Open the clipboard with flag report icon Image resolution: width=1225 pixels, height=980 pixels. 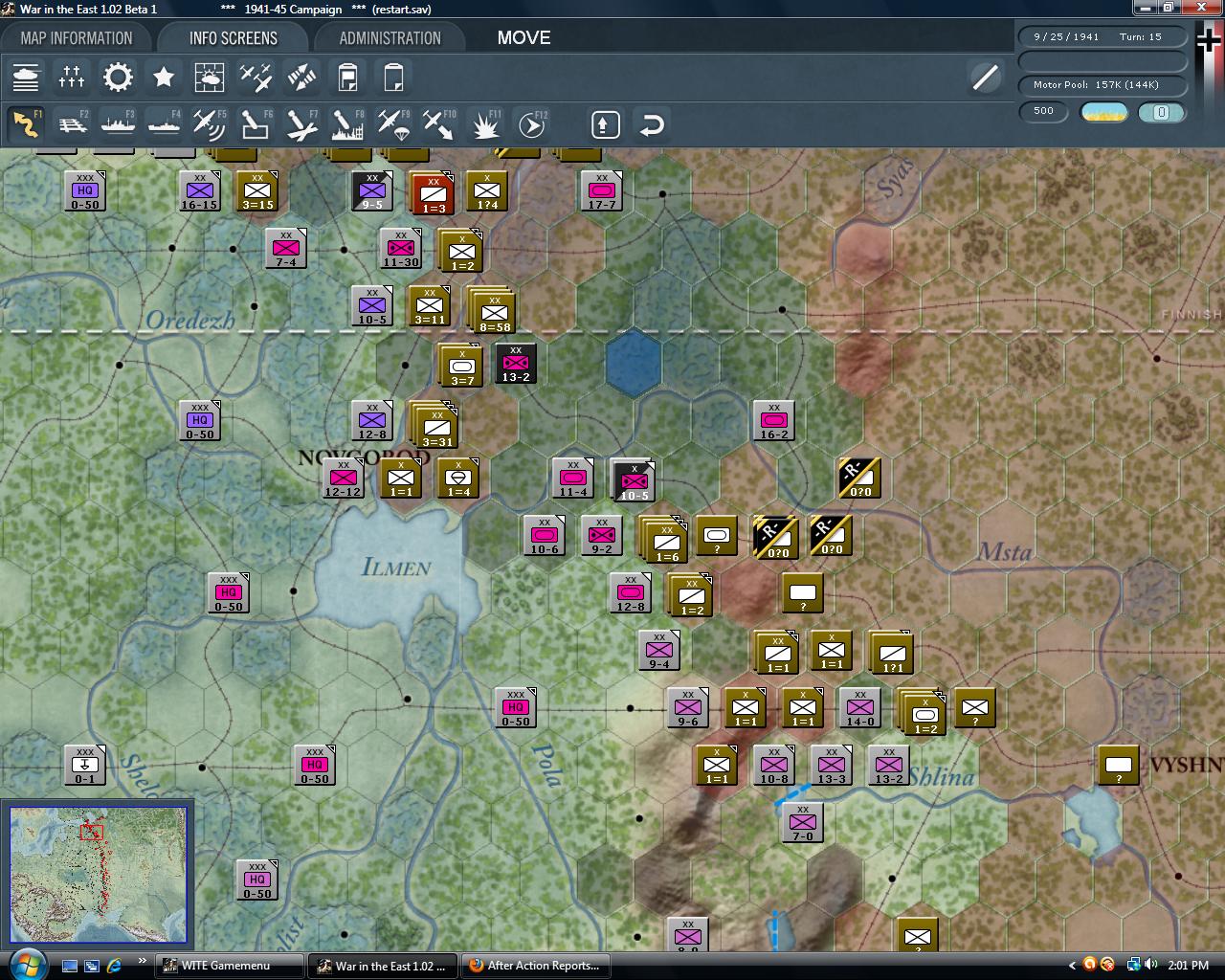pyautogui.click(x=347, y=77)
